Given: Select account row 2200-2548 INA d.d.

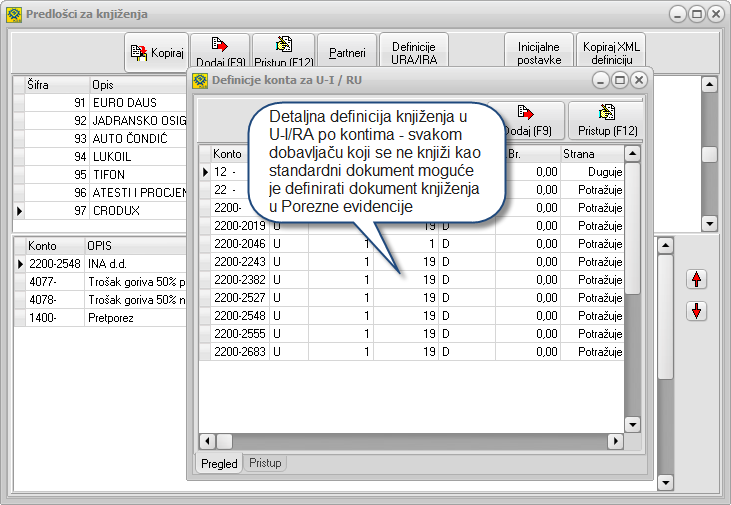Looking at the screenshot, I should [55, 263].
